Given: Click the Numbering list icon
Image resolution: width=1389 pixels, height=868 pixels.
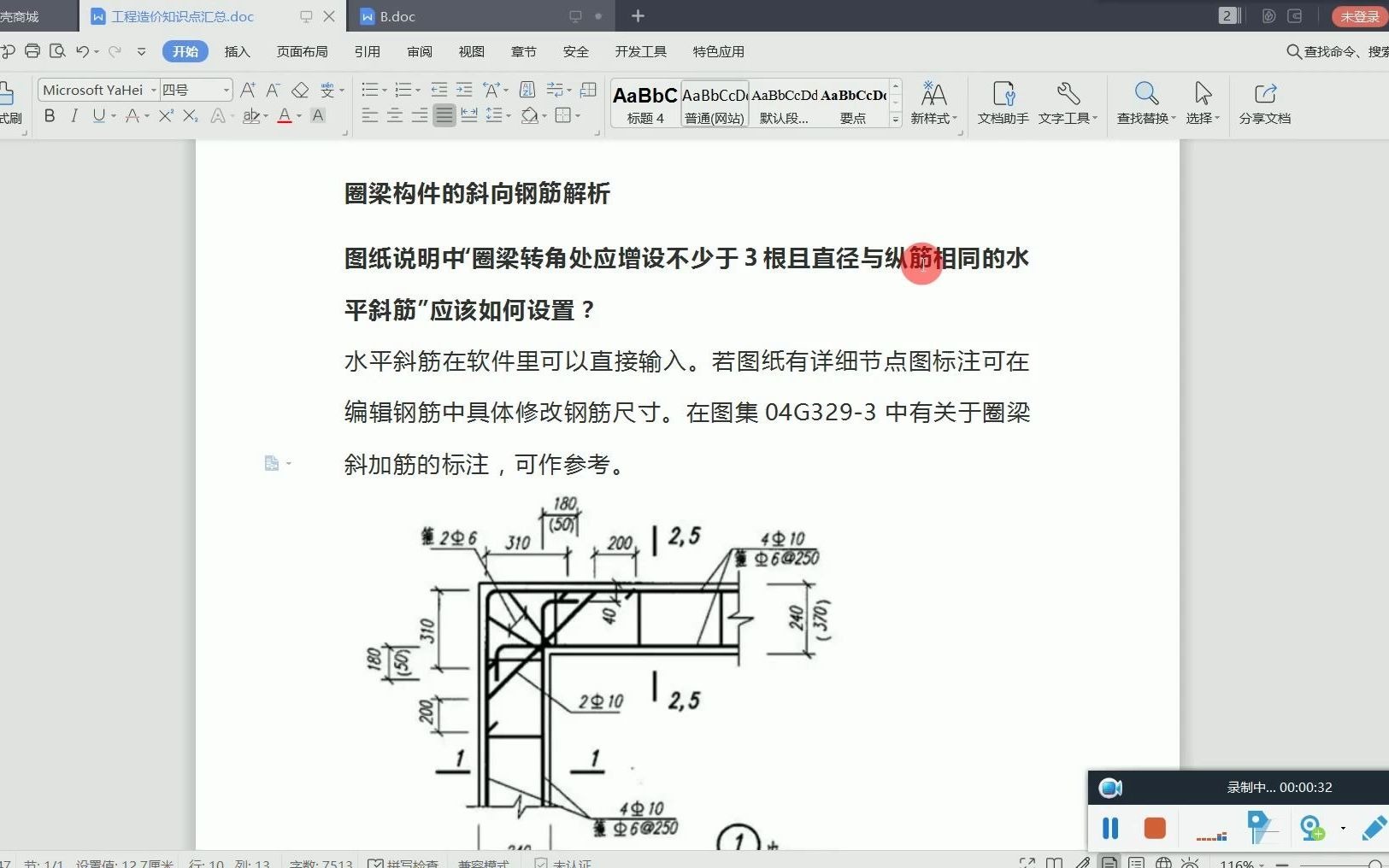Looking at the screenshot, I should point(403,90).
